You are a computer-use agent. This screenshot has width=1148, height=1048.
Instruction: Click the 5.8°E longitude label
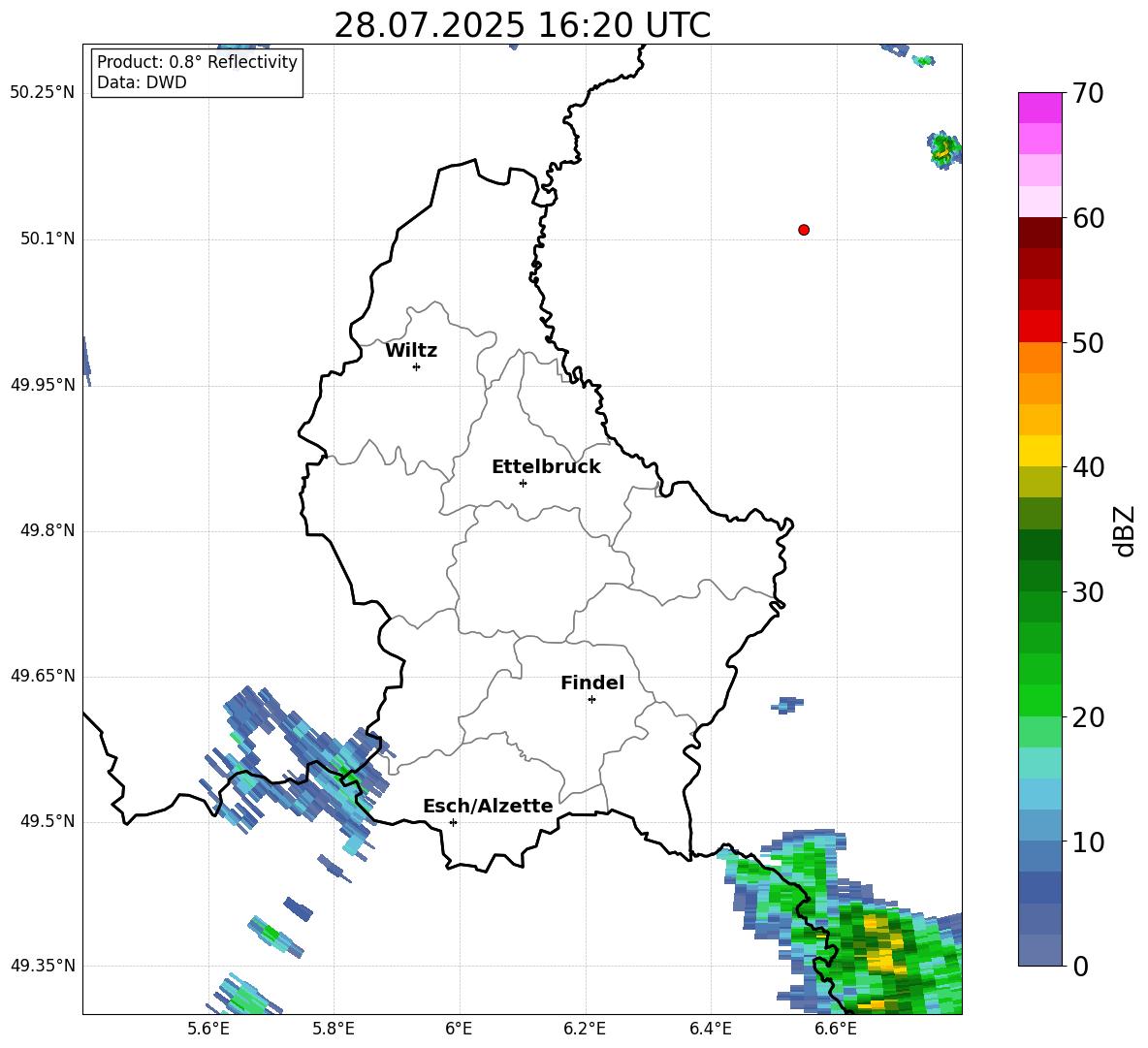click(x=334, y=1029)
